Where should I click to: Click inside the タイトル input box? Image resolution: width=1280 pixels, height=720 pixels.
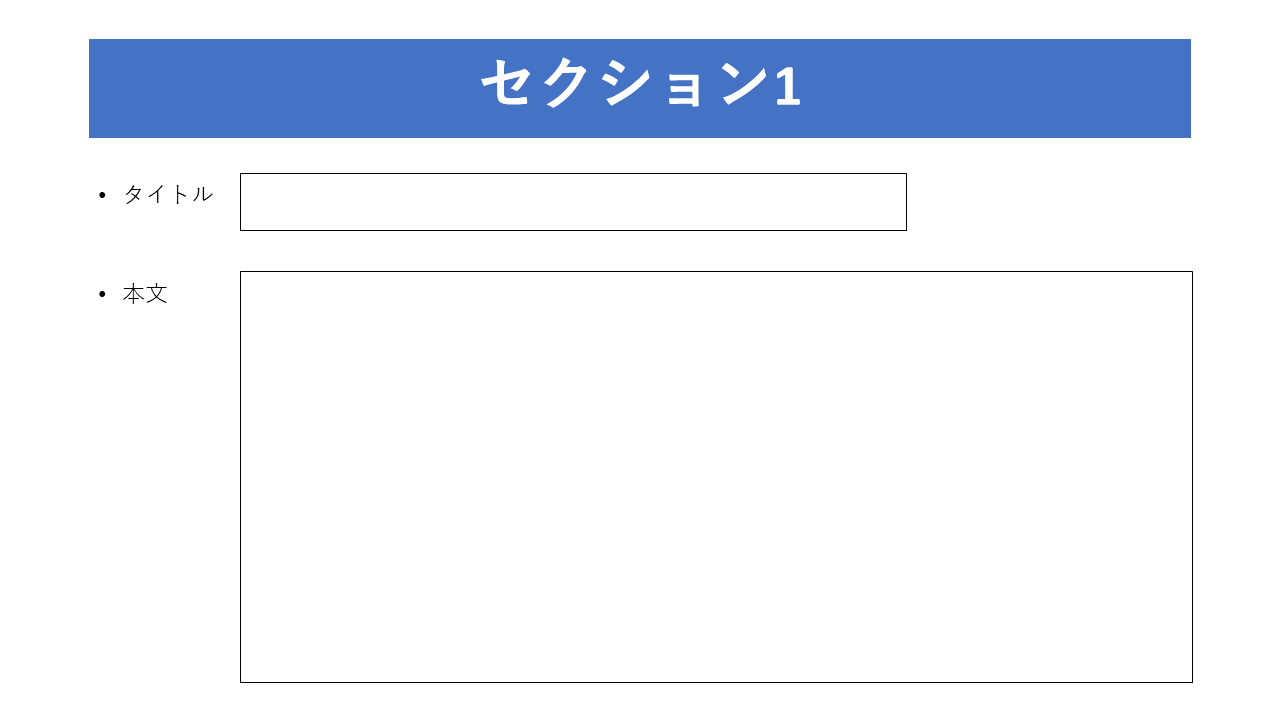[573, 202]
